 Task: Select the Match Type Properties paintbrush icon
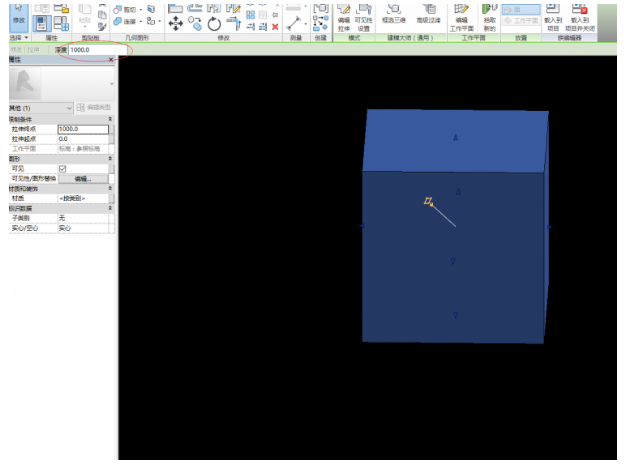pyautogui.click(x=102, y=26)
